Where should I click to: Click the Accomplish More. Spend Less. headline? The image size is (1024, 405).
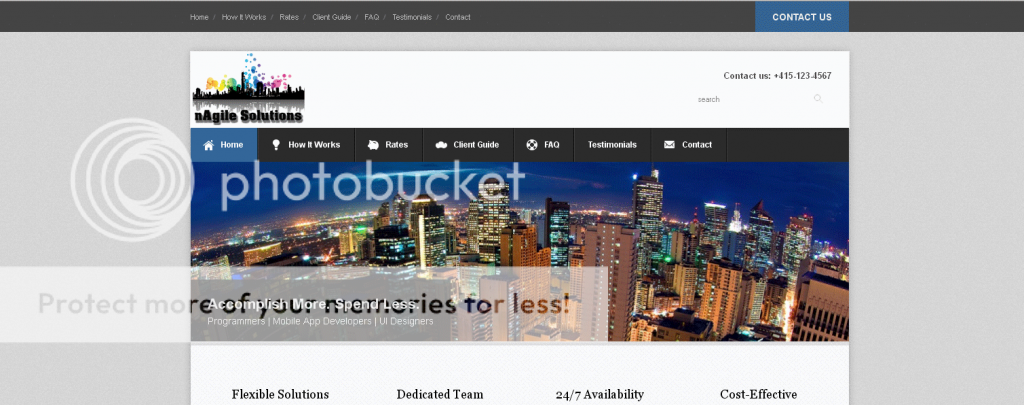[313, 304]
